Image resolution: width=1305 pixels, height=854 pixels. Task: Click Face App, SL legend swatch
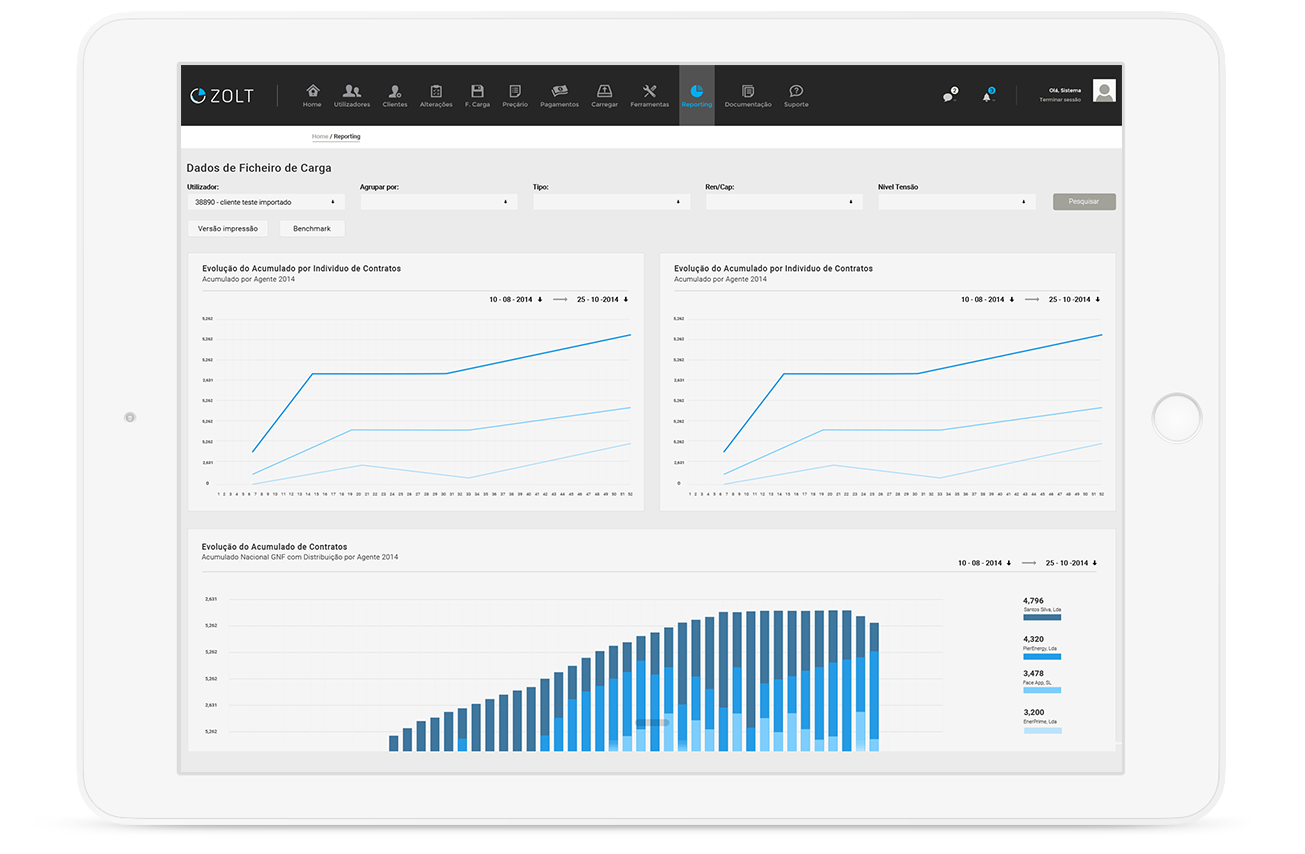1042,690
